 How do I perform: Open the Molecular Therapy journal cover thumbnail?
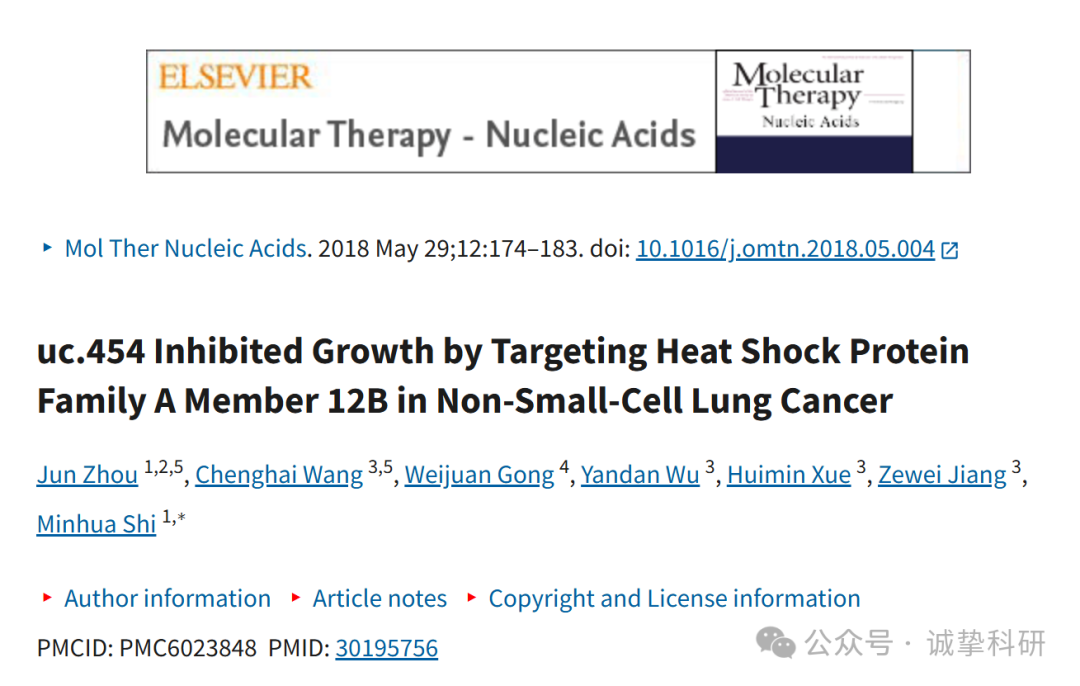point(814,112)
